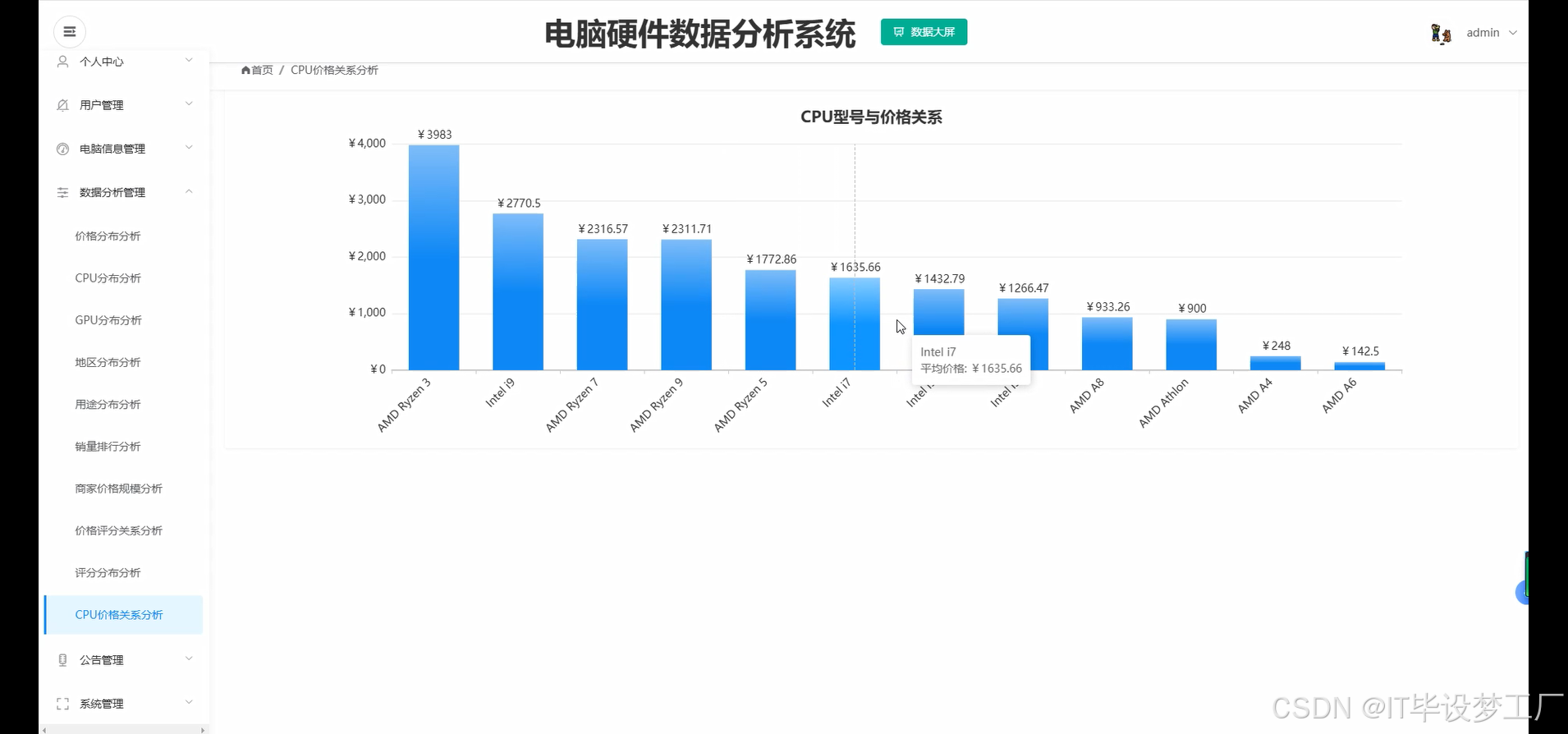Go to 首页 breadcrumb link
This screenshot has width=1568, height=734.
(262, 71)
